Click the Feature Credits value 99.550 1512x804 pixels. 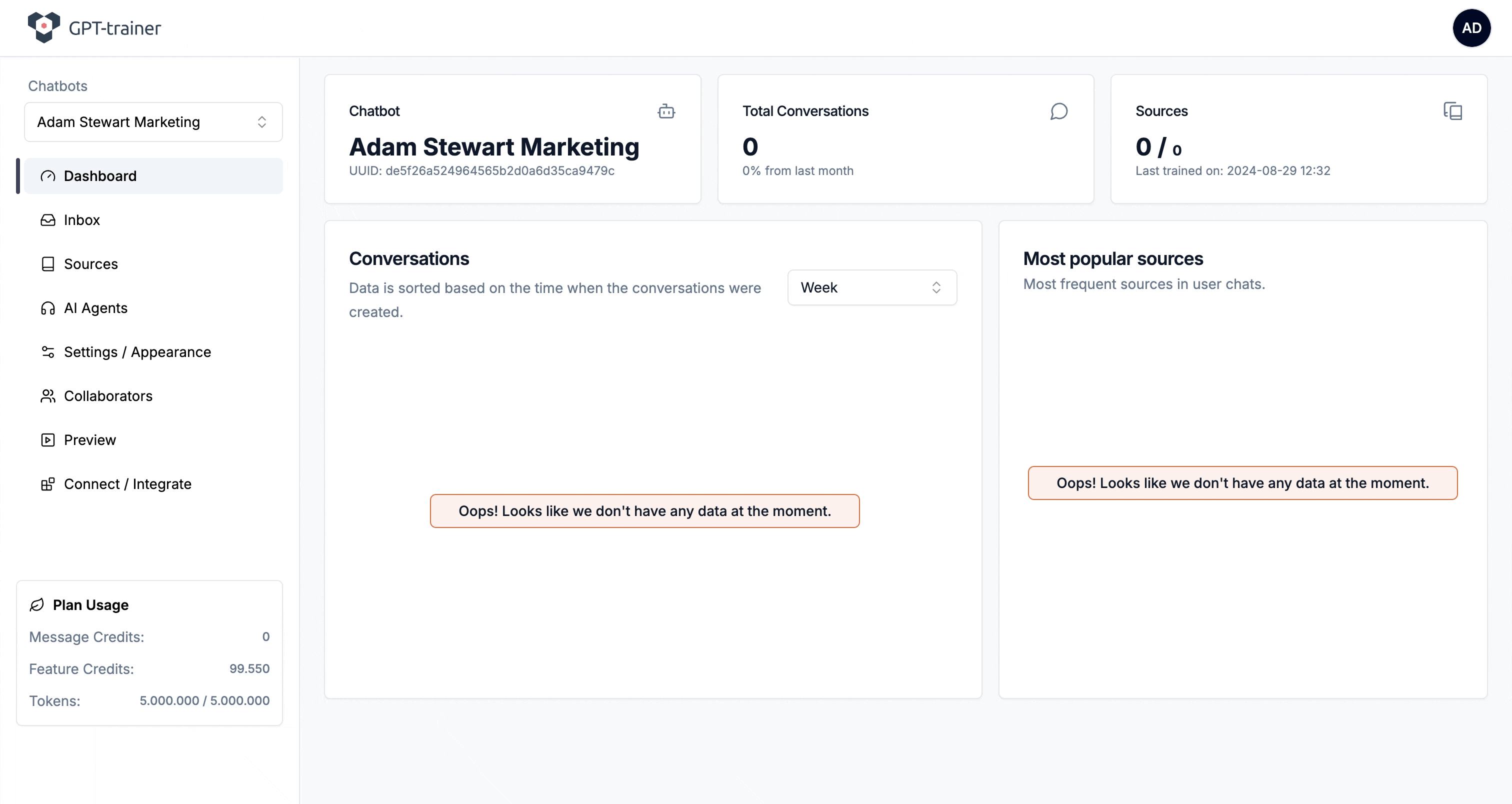click(x=249, y=669)
